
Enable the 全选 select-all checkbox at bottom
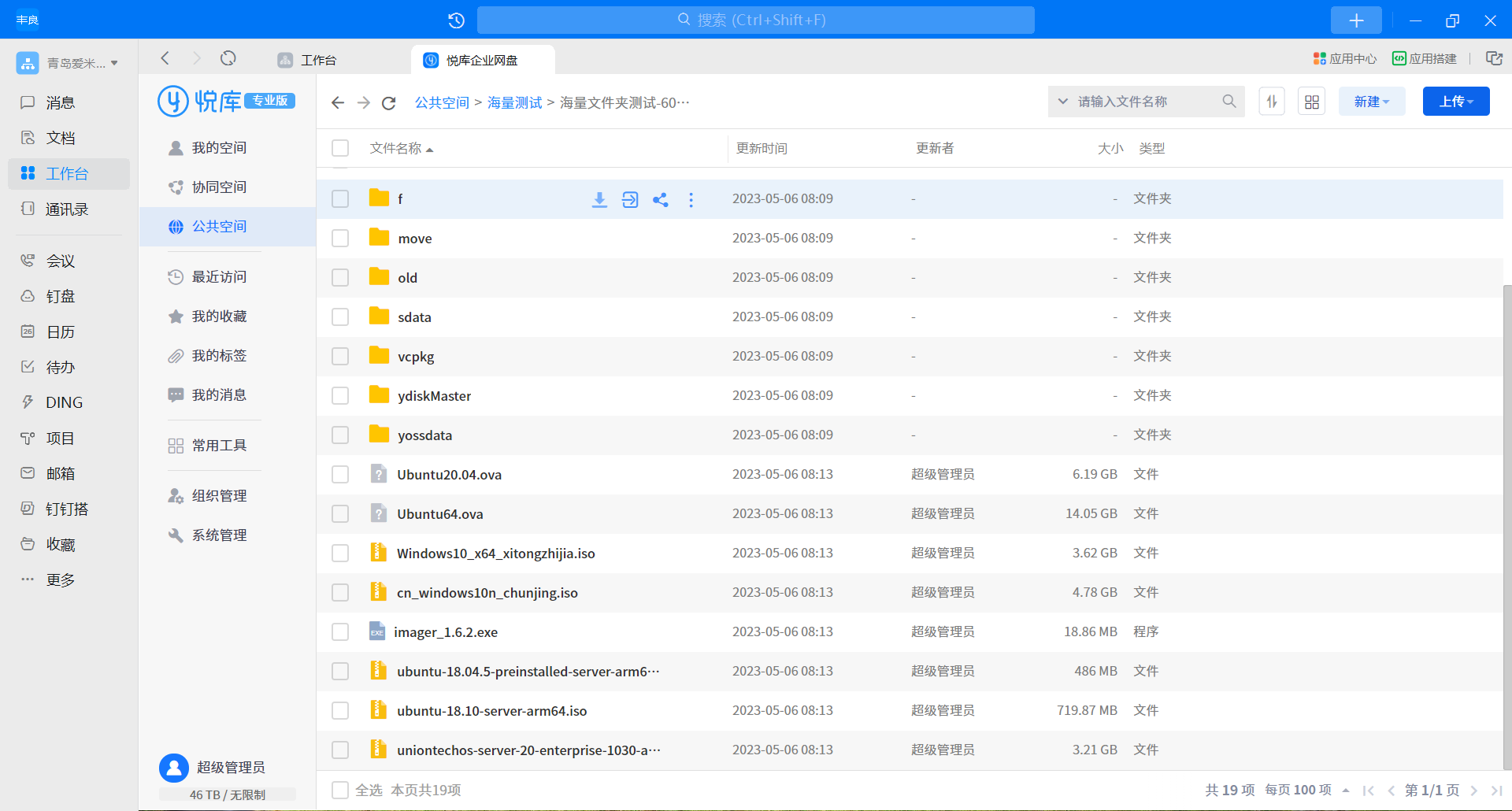(x=340, y=790)
